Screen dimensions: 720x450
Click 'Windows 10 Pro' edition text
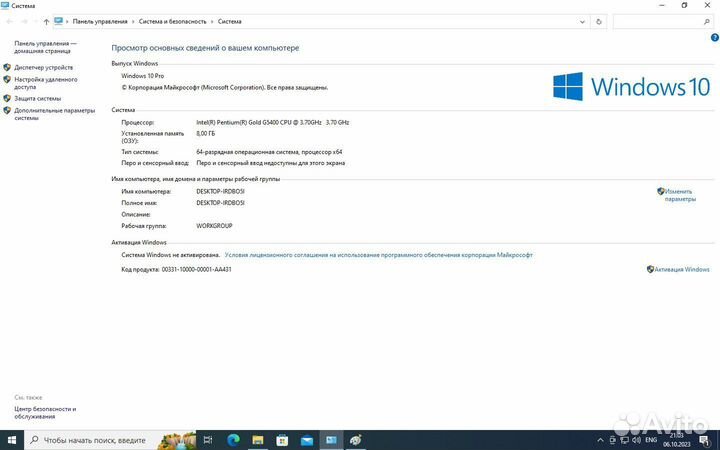pyautogui.click(x=142, y=76)
